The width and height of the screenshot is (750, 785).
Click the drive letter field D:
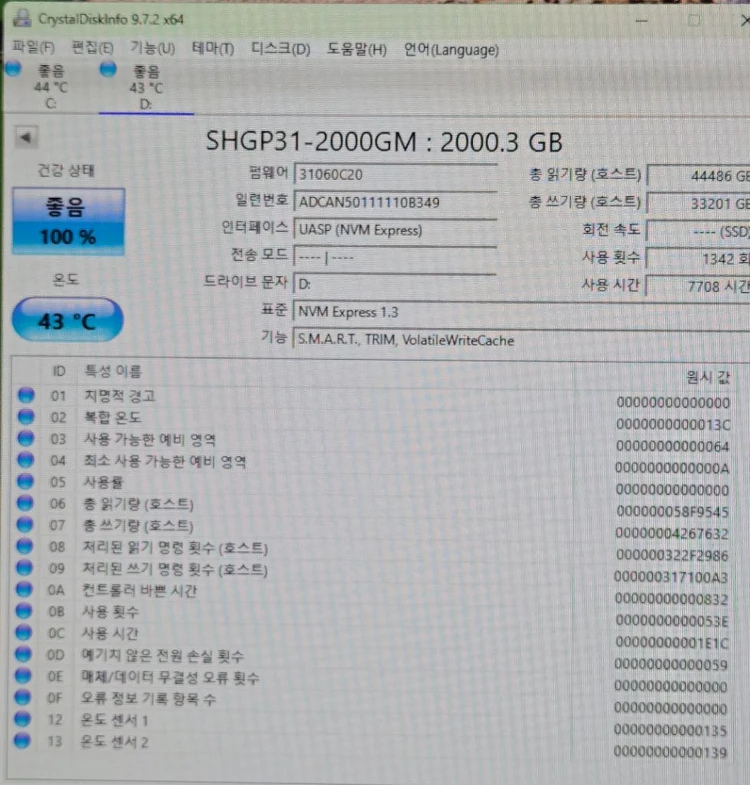(x=395, y=284)
